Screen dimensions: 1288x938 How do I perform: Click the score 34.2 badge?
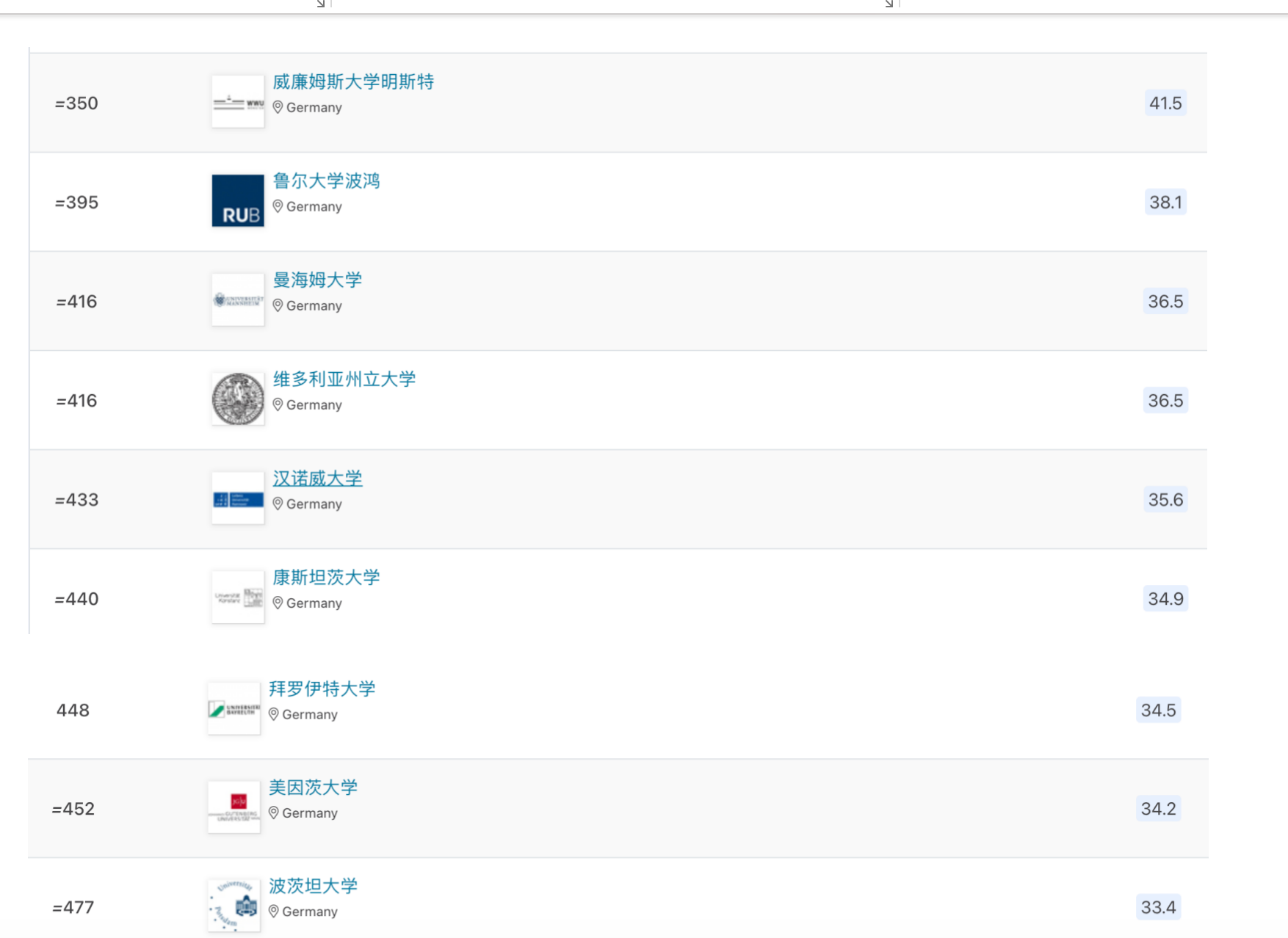pos(1158,808)
